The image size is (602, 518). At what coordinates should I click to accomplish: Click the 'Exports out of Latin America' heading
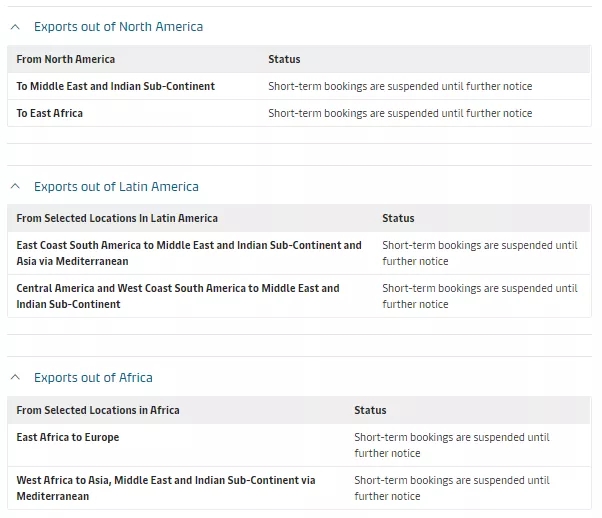116,187
